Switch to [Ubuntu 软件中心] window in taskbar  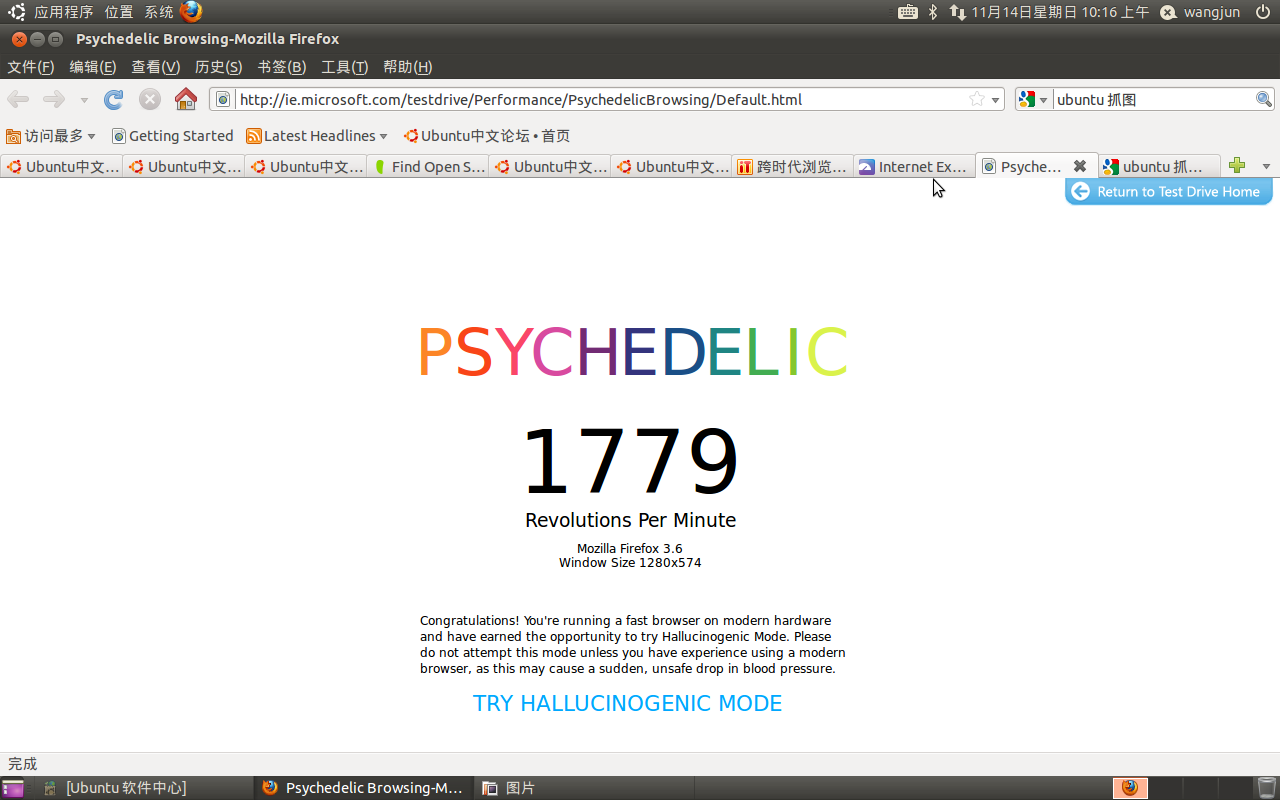125,788
